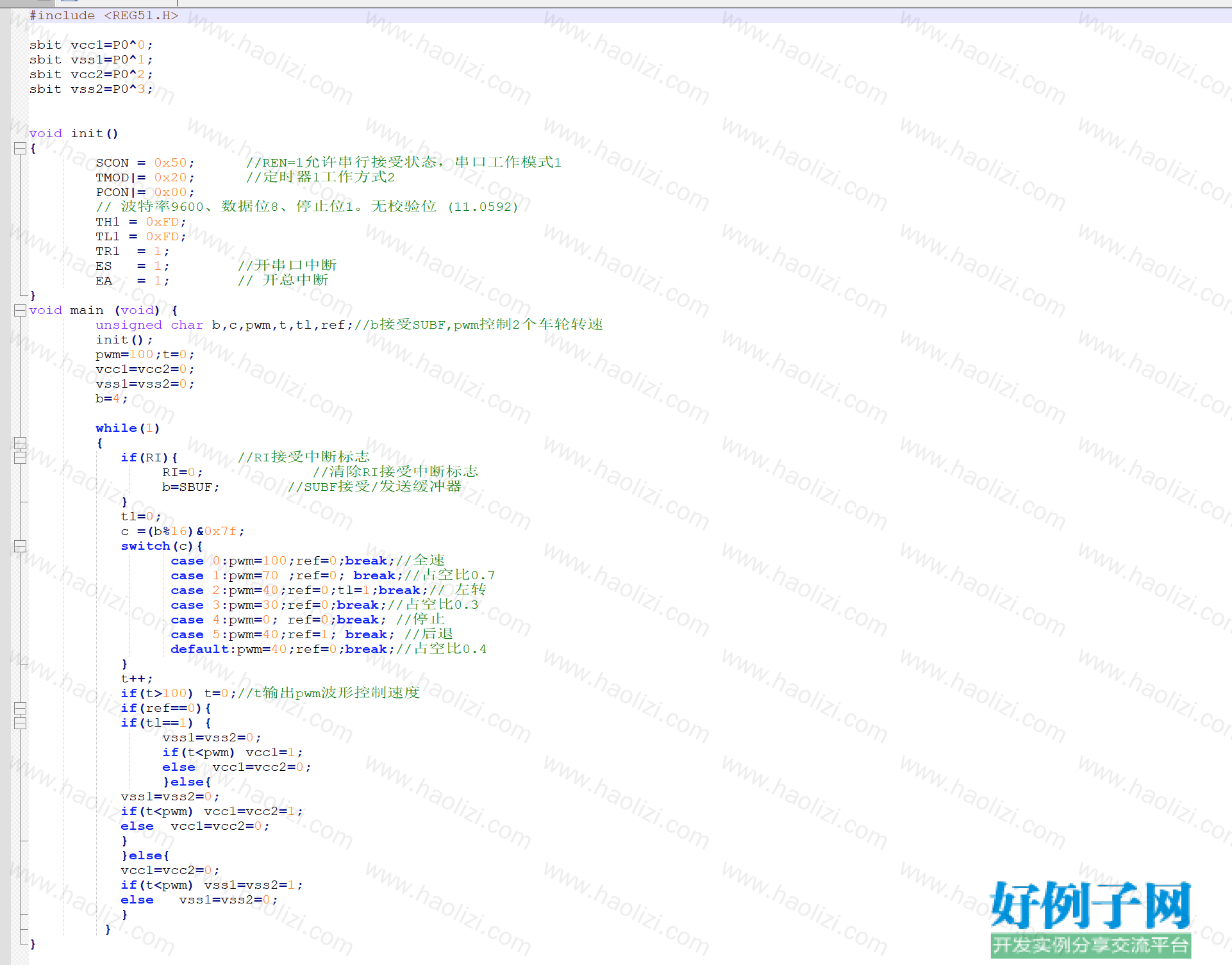Click the ES = 1 statement
Screen dimensions: 1232x965
[x=133, y=266]
